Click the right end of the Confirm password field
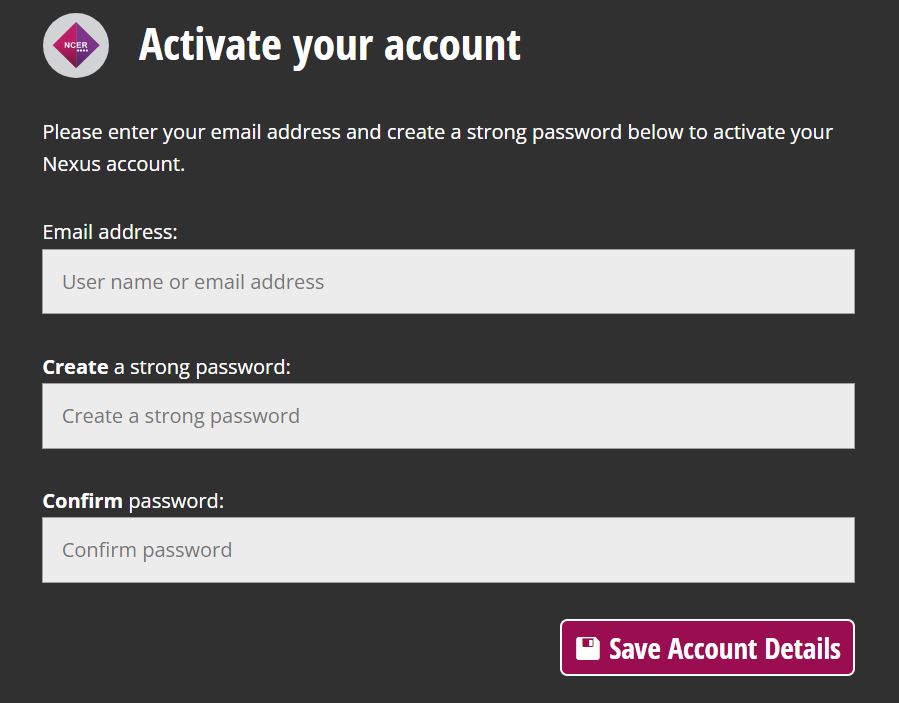 pos(830,550)
